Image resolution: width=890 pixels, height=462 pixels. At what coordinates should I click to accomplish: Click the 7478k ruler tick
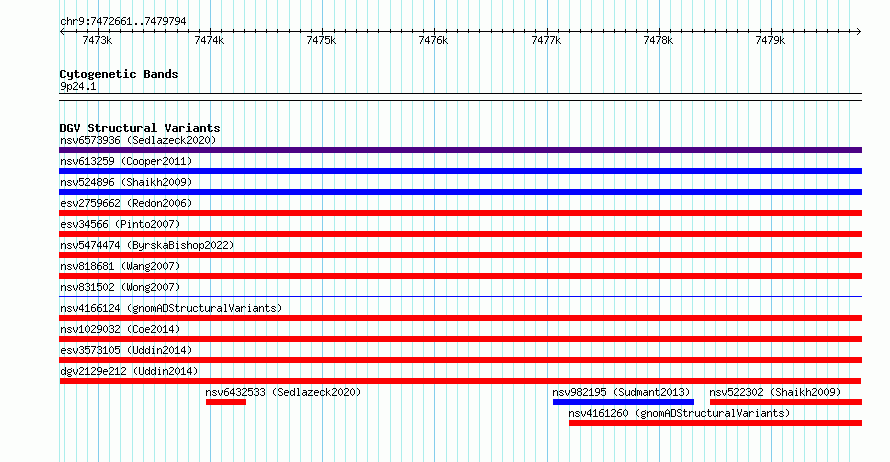tap(658, 40)
